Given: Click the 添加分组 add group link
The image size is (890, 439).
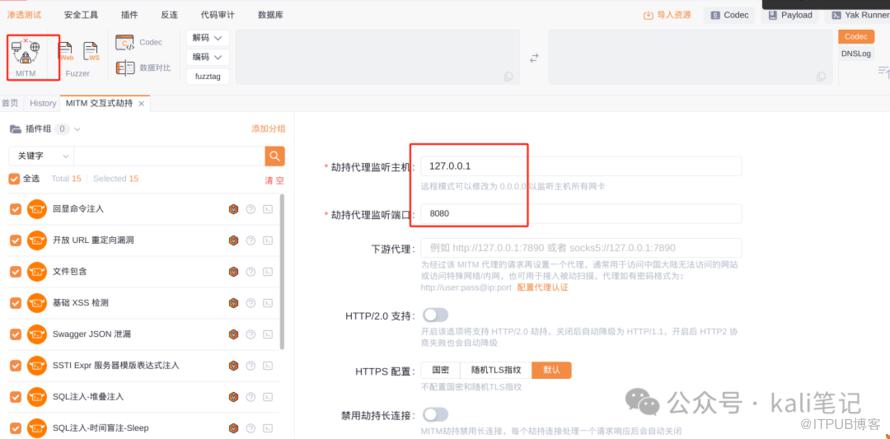Looking at the screenshot, I should point(267,129).
